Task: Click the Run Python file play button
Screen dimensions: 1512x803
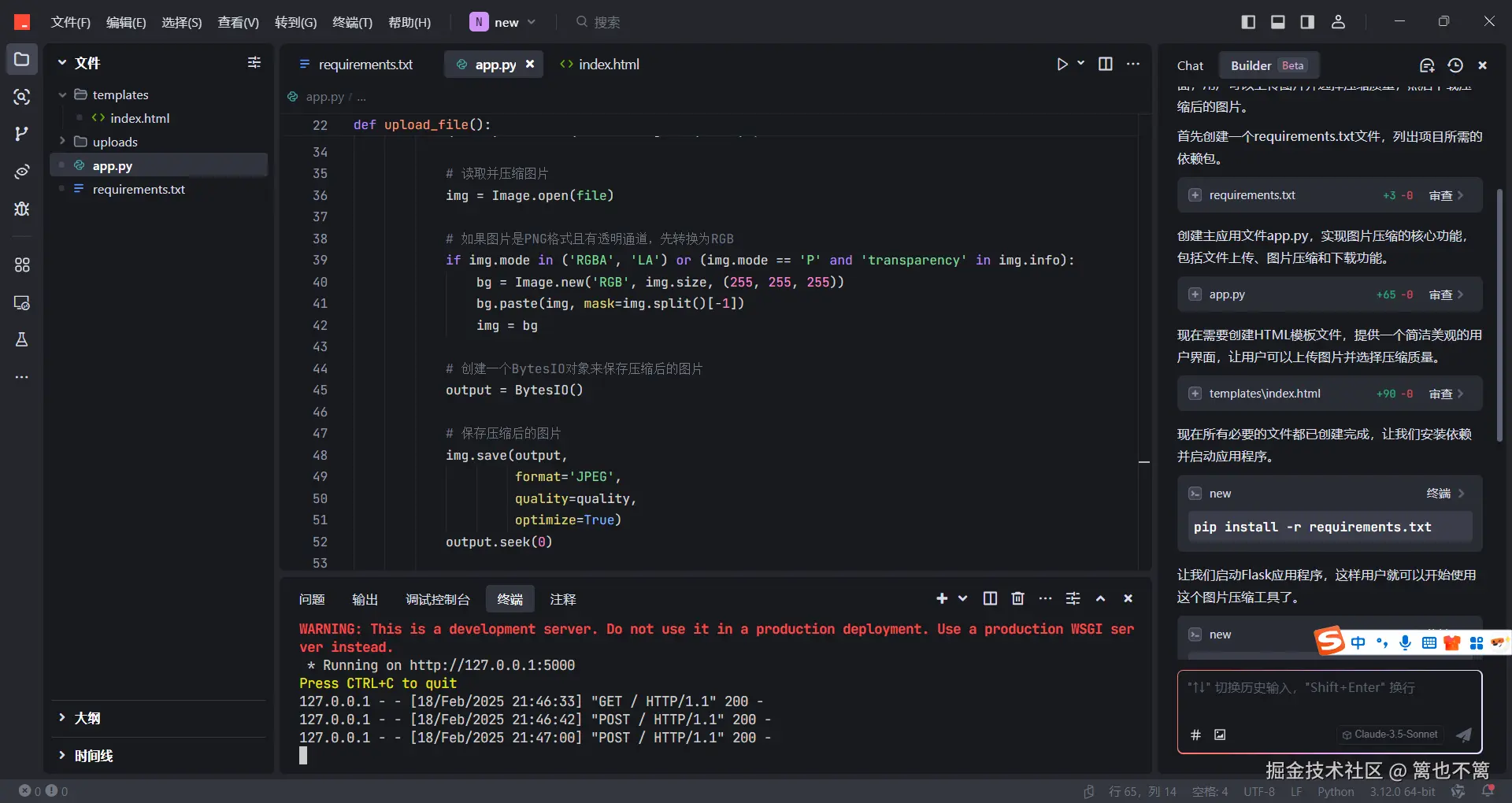Action: click(1062, 65)
